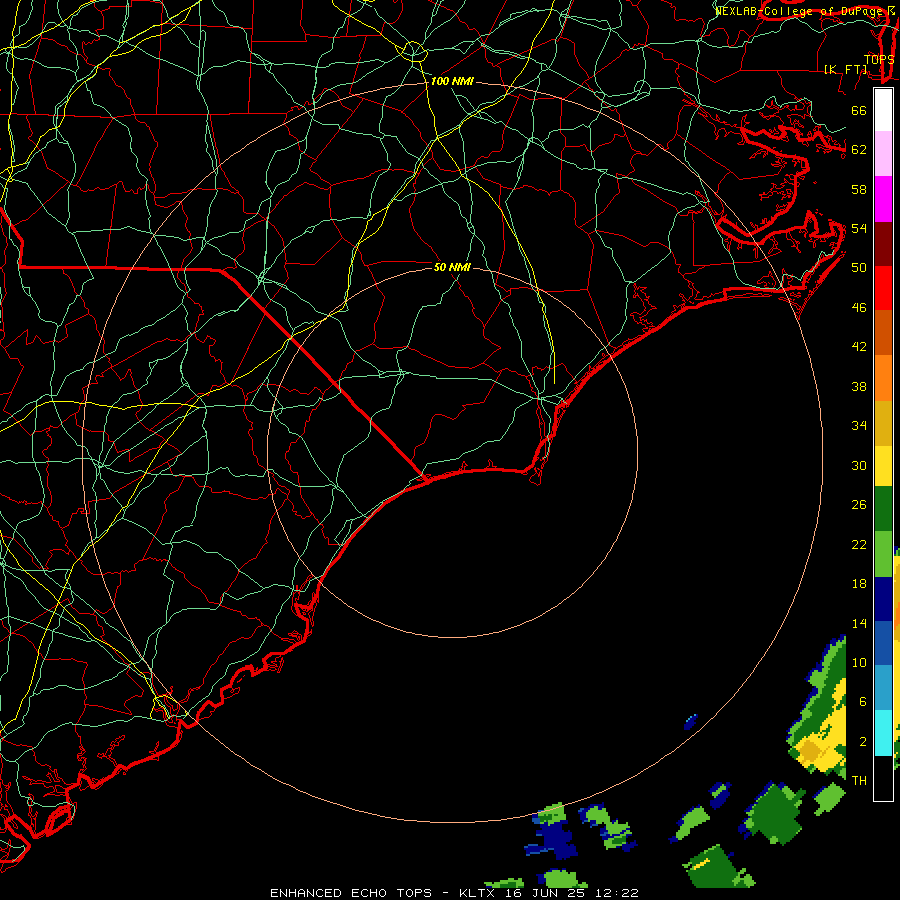Click the bright red legend color band
The width and height of the screenshot is (900, 900).
coord(883,288)
